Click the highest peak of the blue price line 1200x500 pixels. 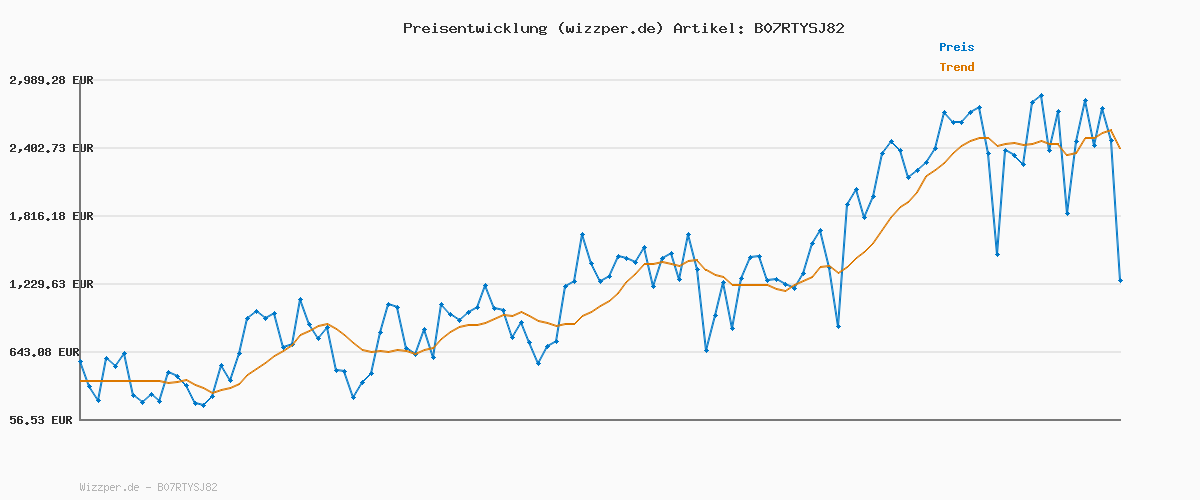pos(1041,95)
